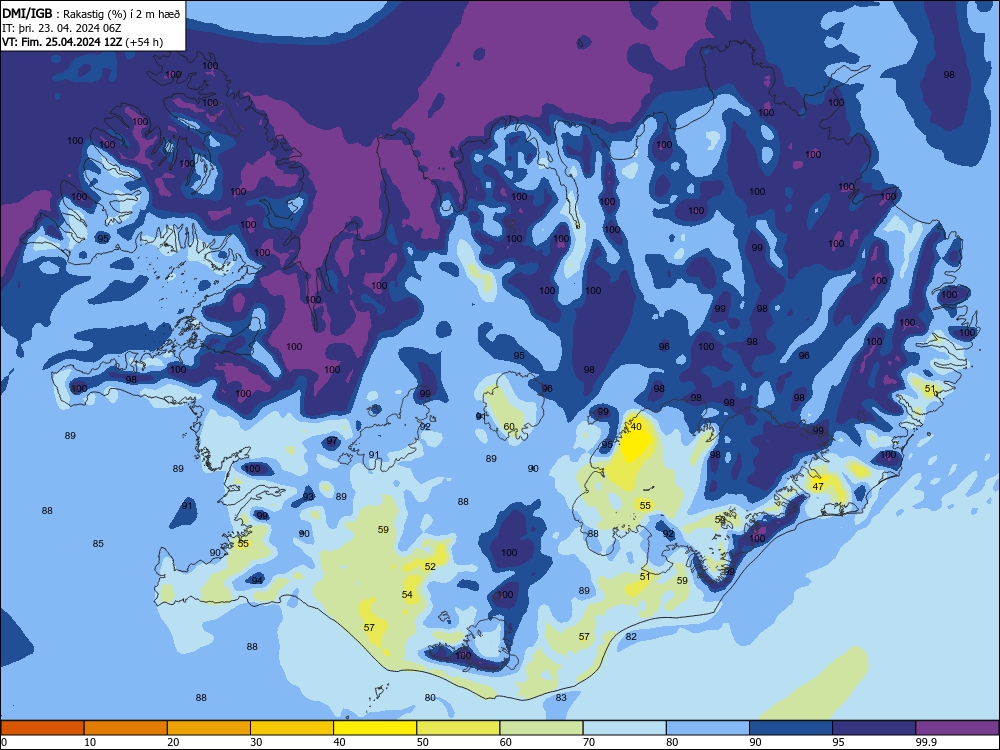Click the 97 humidity value in the west
The width and height of the screenshot is (1000, 750).
332,441
